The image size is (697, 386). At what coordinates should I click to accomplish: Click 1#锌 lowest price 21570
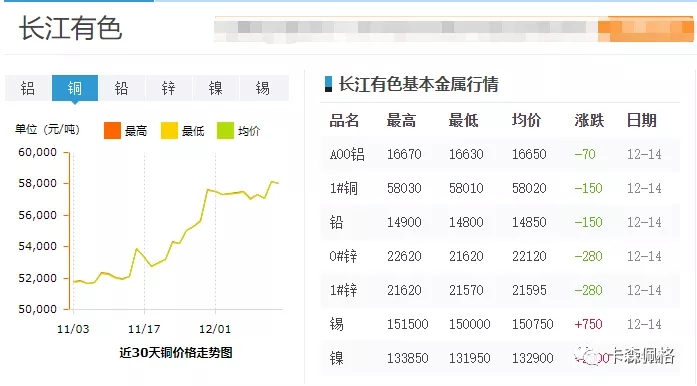(x=466, y=290)
